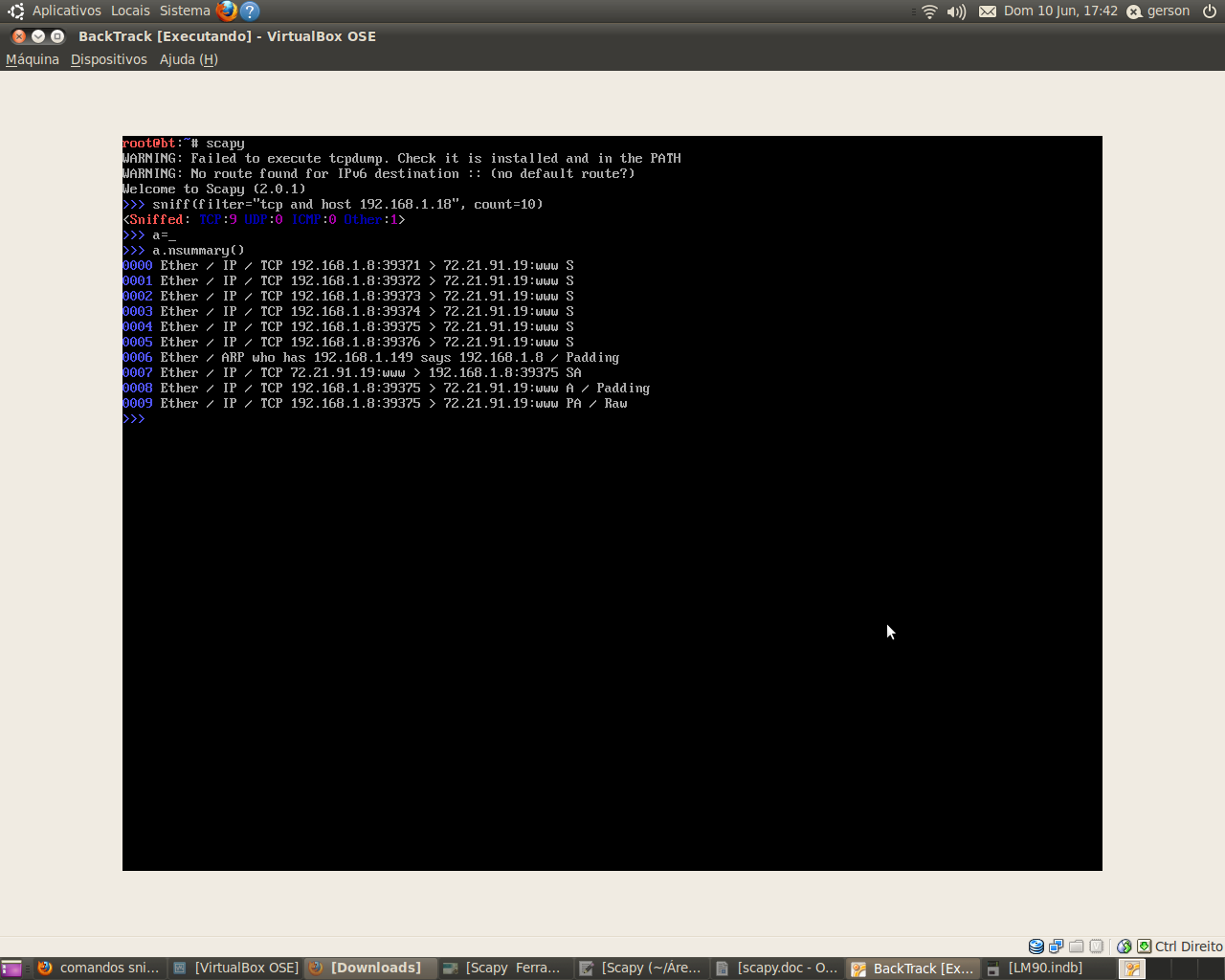1225x980 pixels.
Task: Open the clock showing Dom 10 Jun, 17:42
Action: [x=1060, y=11]
